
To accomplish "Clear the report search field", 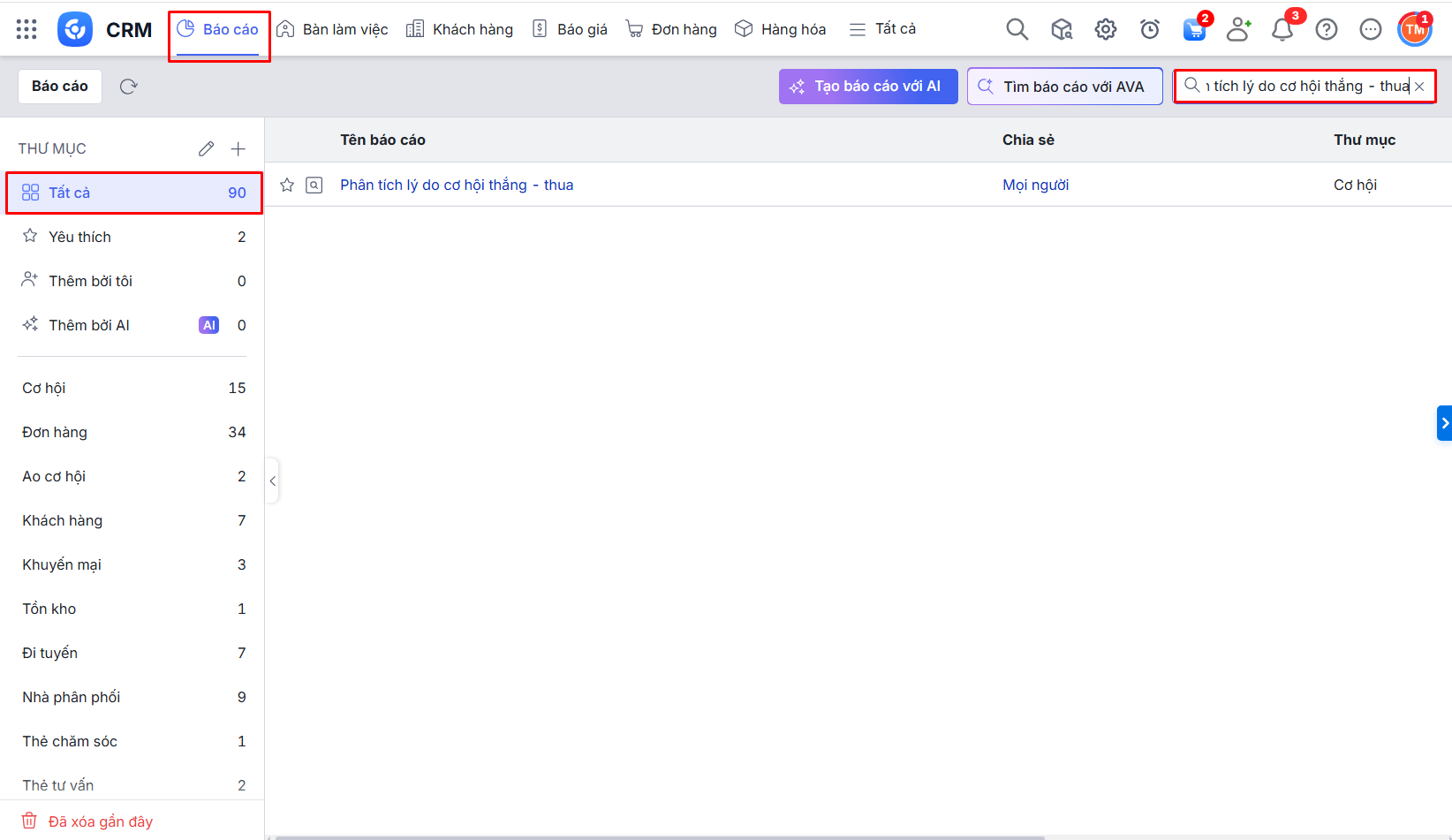I will [1419, 87].
